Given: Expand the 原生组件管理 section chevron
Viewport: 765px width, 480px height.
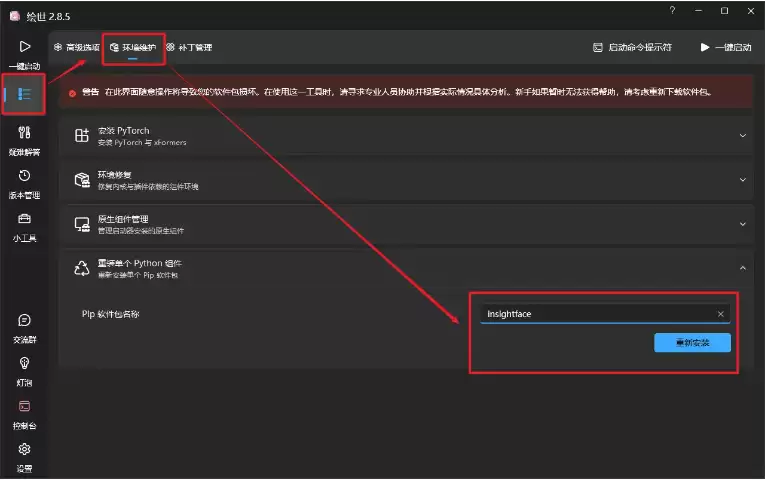Looking at the screenshot, I should coord(743,224).
